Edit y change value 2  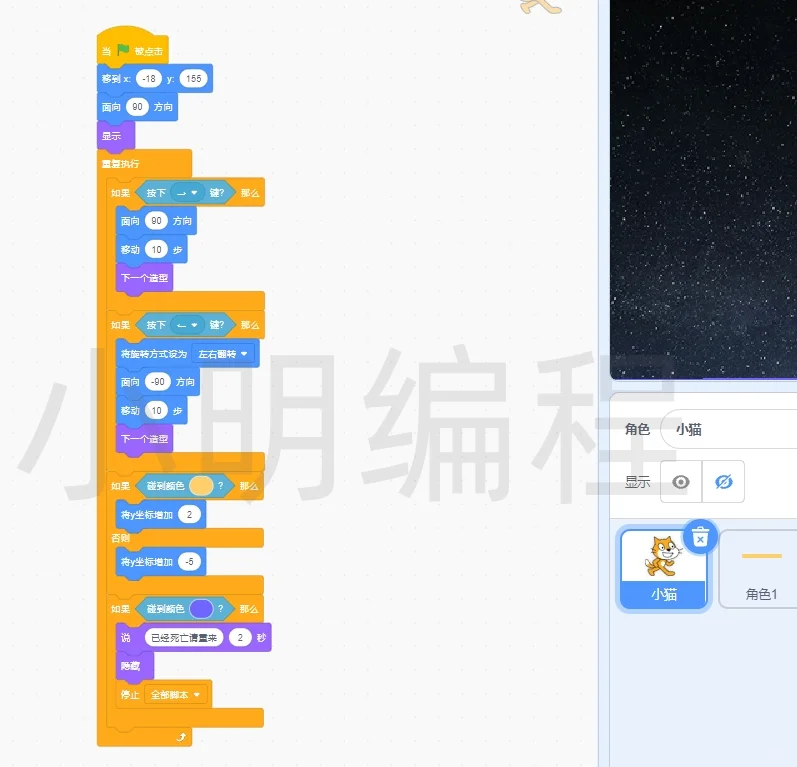click(190, 514)
